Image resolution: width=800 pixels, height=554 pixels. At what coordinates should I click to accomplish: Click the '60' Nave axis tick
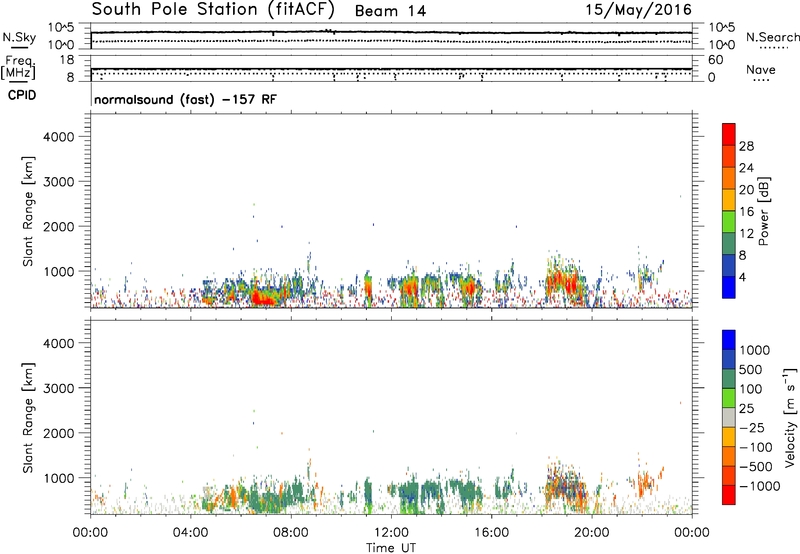tap(715, 60)
